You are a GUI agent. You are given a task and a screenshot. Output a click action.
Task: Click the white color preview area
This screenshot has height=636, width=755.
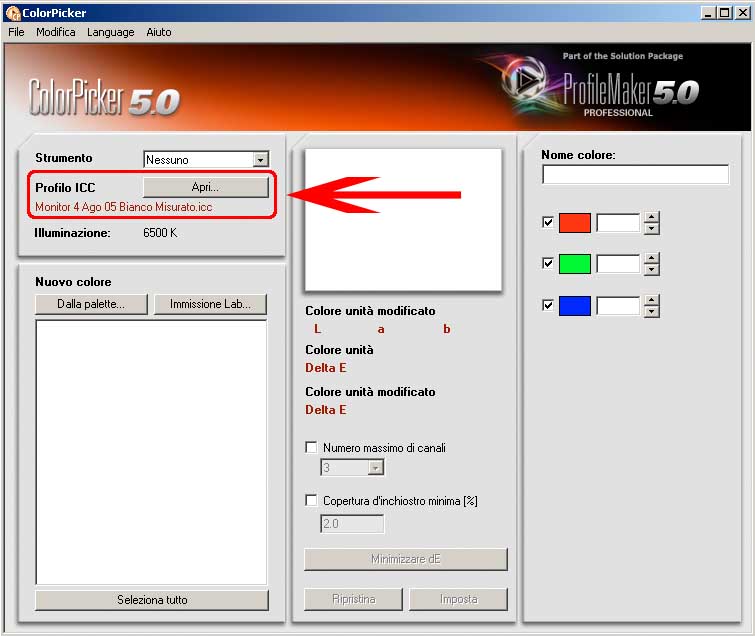coord(403,220)
